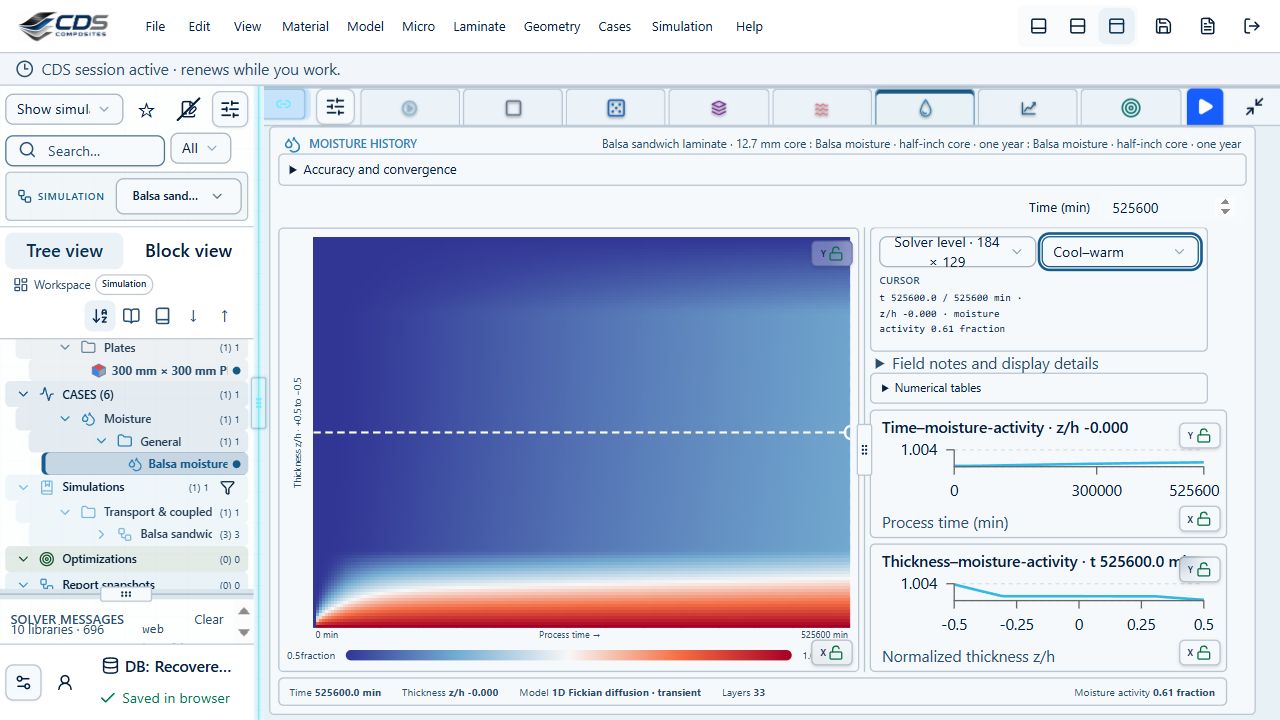Open sidebar filter sliders button

point(230,109)
